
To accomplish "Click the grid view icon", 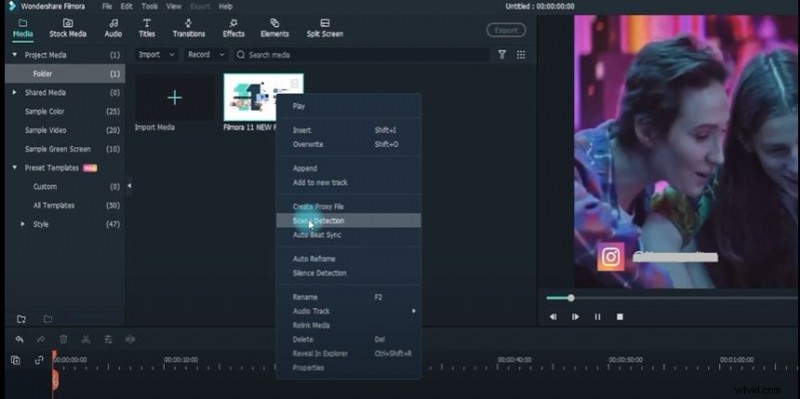I will tap(521, 55).
